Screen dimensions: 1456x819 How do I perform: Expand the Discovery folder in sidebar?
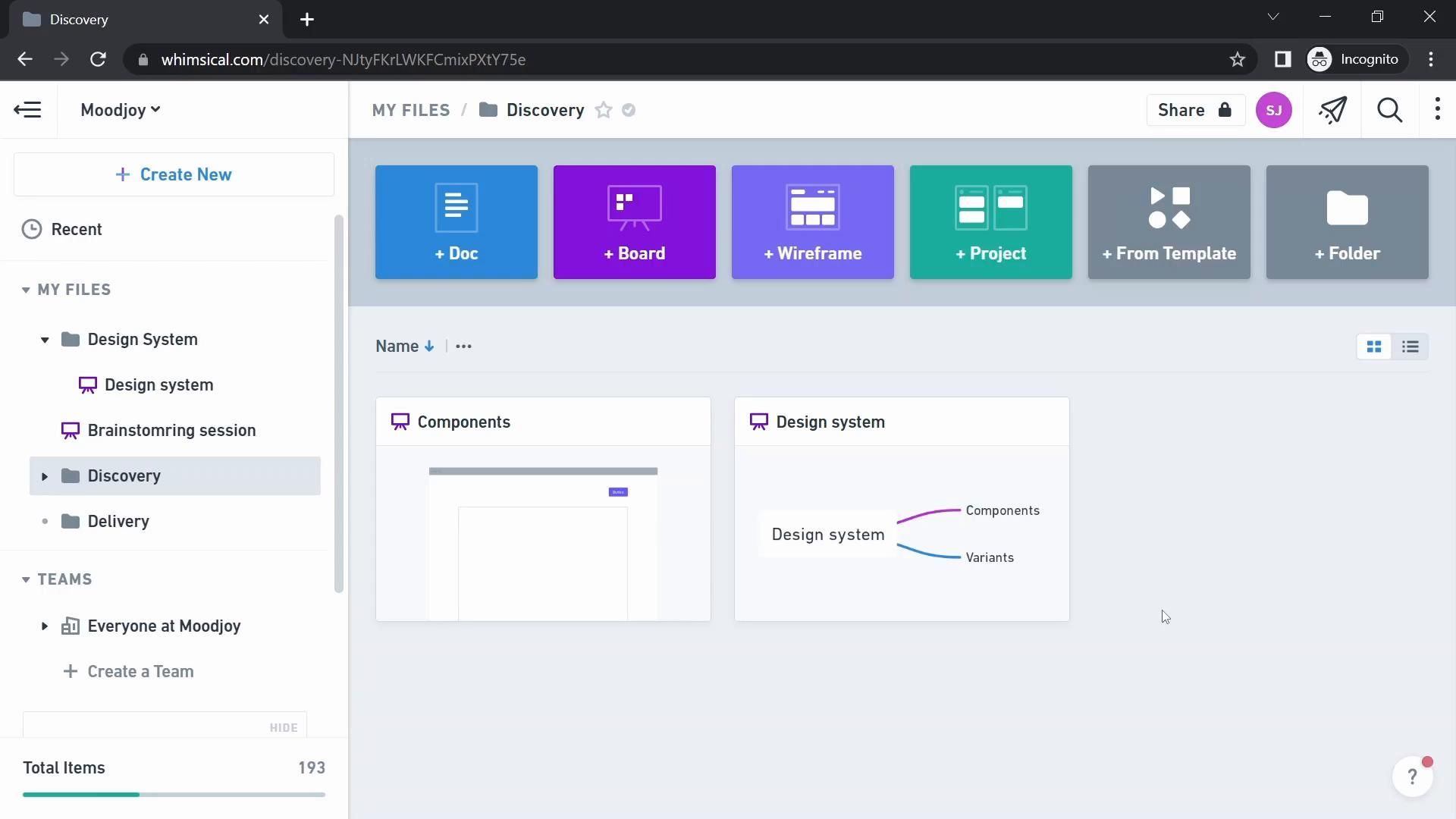(45, 476)
